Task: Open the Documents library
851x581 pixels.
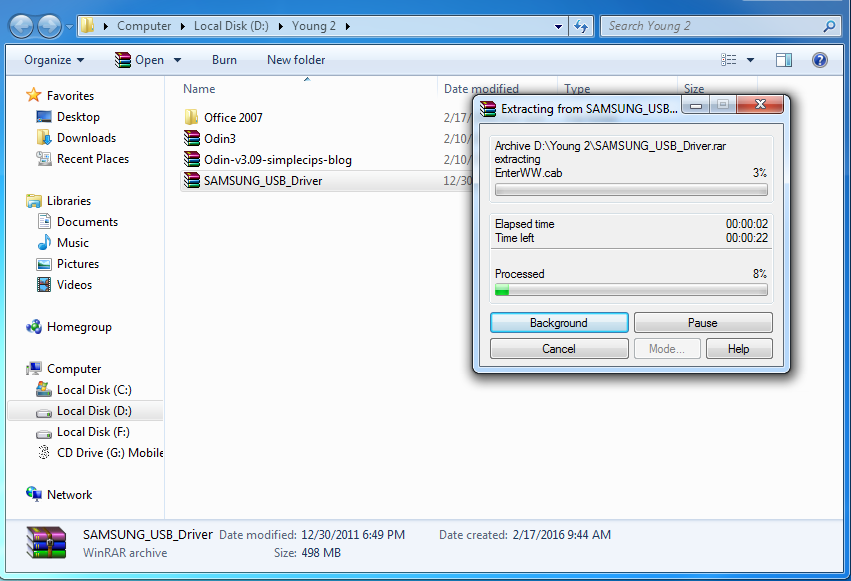Action: click(87, 222)
